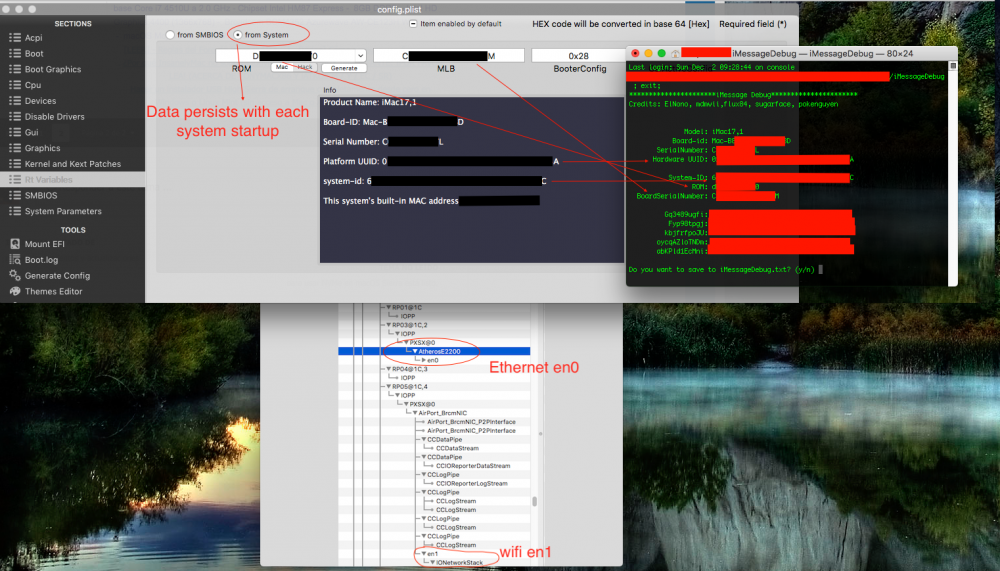The width and height of the screenshot is (1000, 571).
Task: Collapse the AirPort_BrcmNIC node
Action: 415,413
